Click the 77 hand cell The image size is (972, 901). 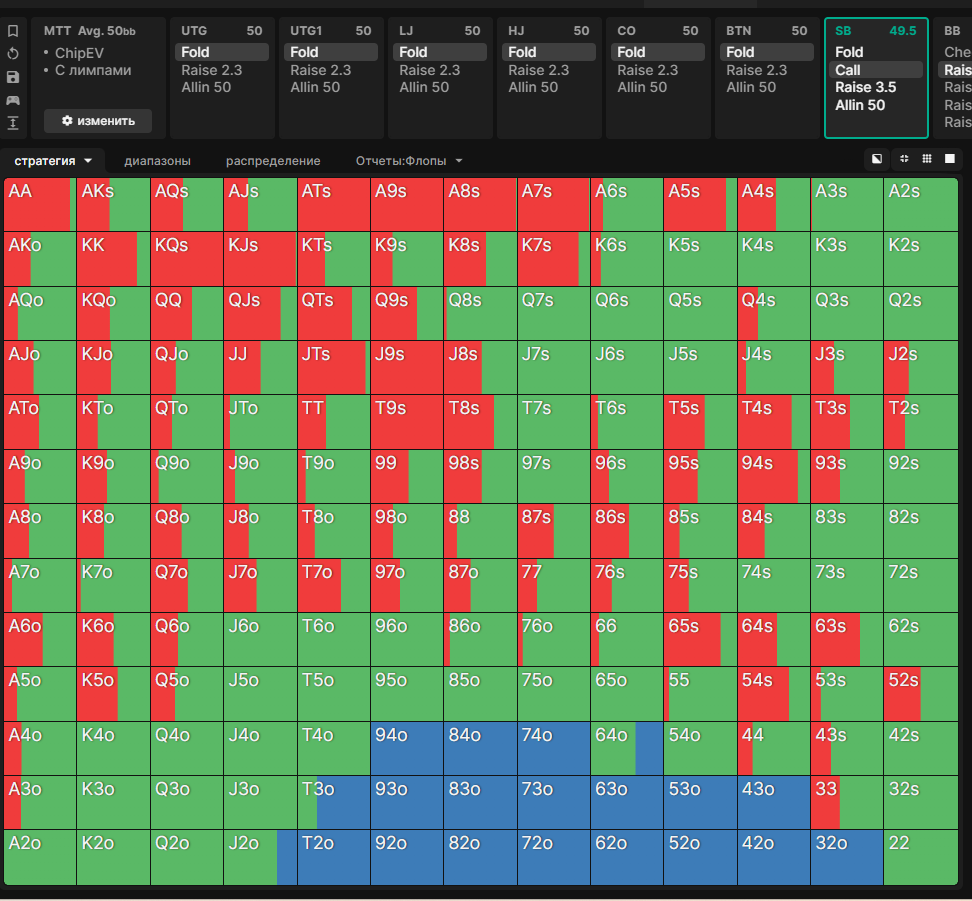click(x=554, y=585)
